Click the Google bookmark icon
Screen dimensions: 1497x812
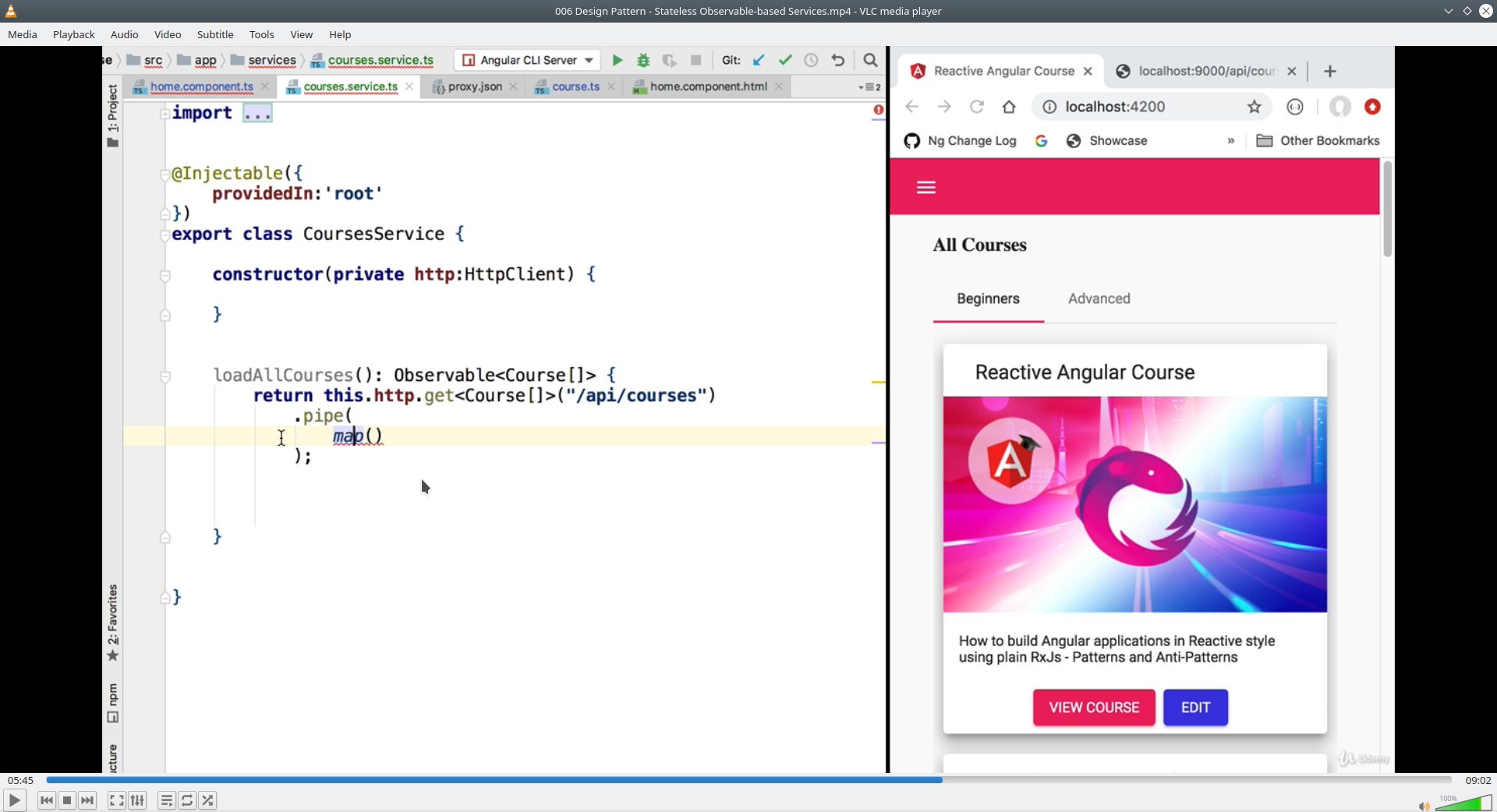coord(1041,141)
